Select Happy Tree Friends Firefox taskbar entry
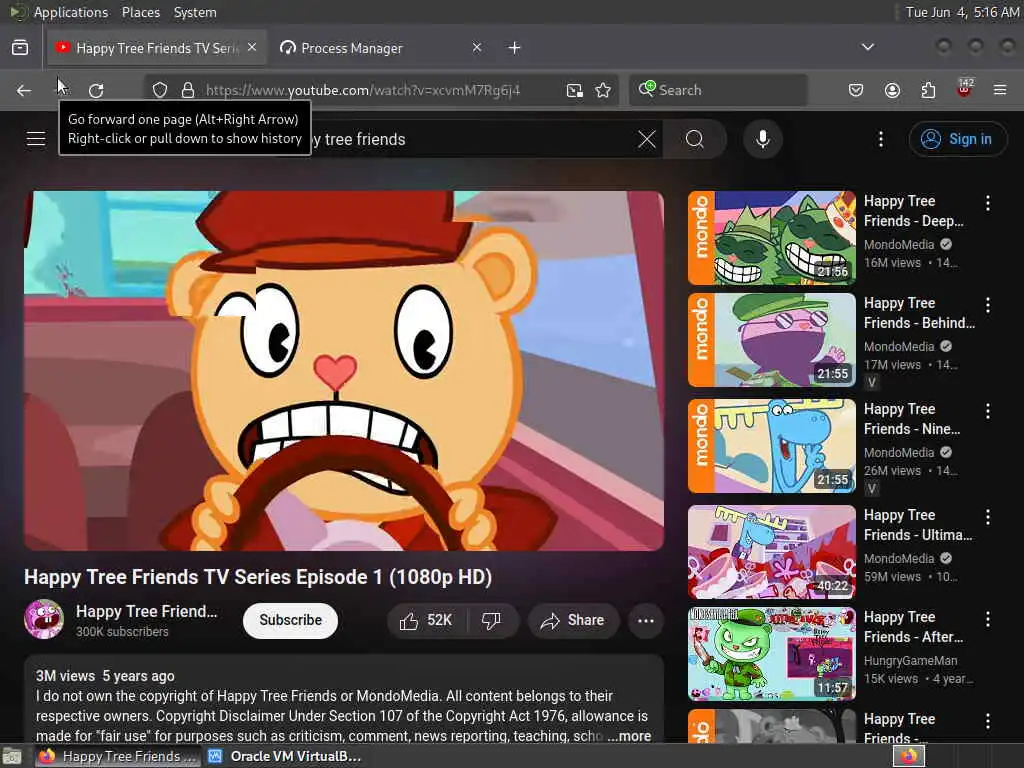1024x768 pixels. click(x=118, y=756)
